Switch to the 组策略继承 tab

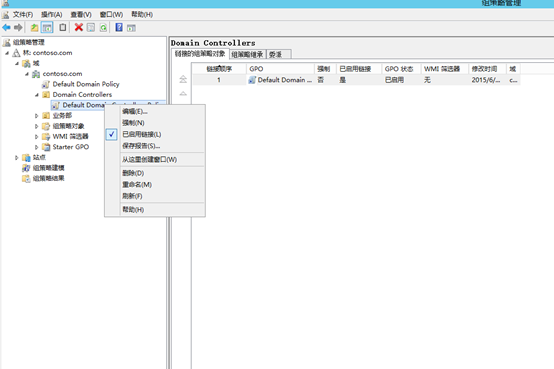pyautogui.click(x=248, y=54)
